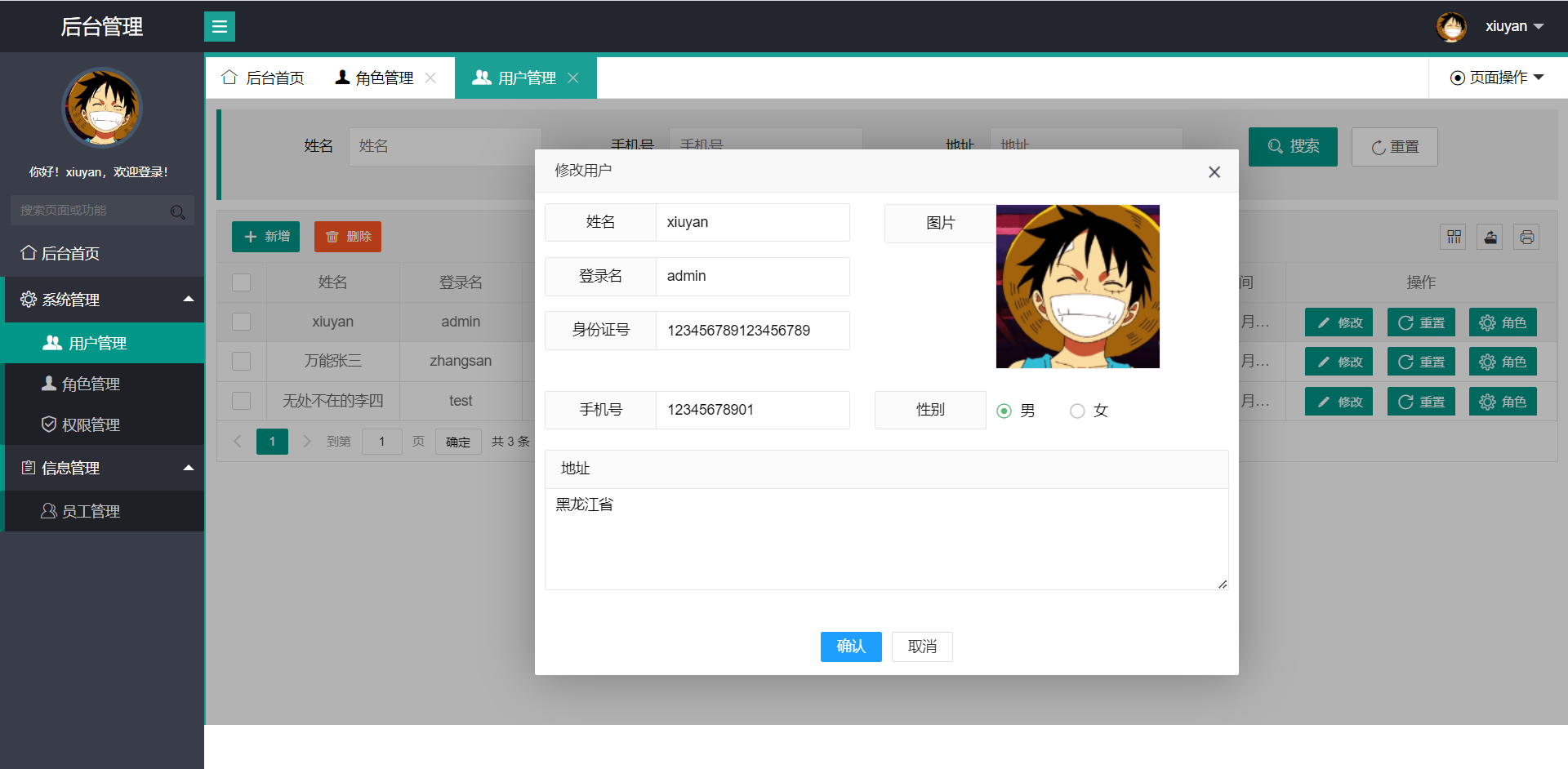Click the pagination 确定 button
Viewport: 1568px width, 769px height.
point(458,442)
